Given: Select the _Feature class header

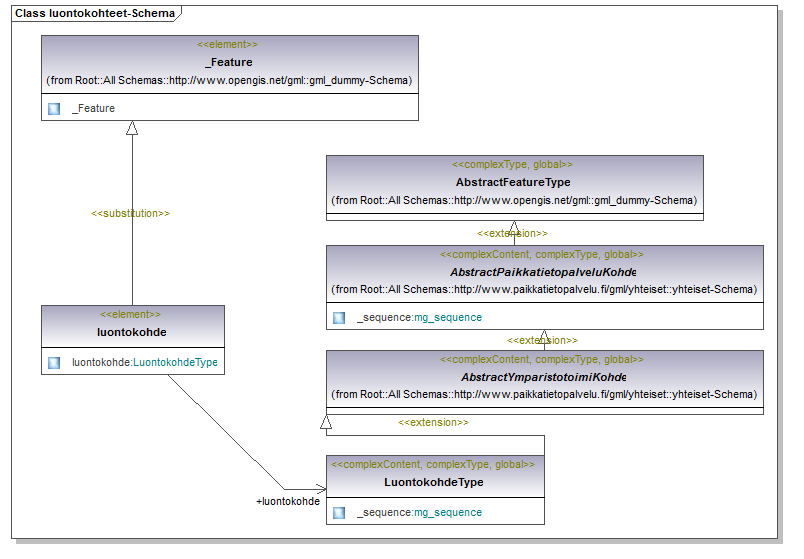Looking at the screenshot, I should point(230,65).
